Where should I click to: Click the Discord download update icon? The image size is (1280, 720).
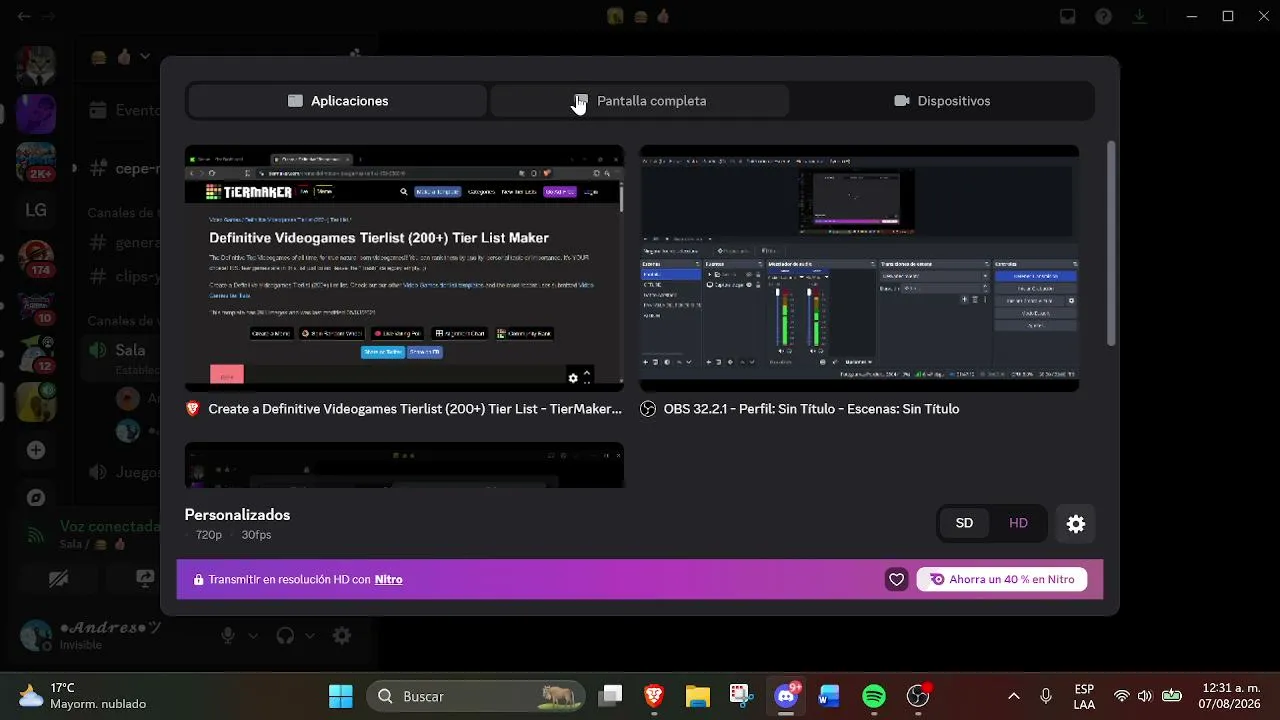coord(1140,16)
